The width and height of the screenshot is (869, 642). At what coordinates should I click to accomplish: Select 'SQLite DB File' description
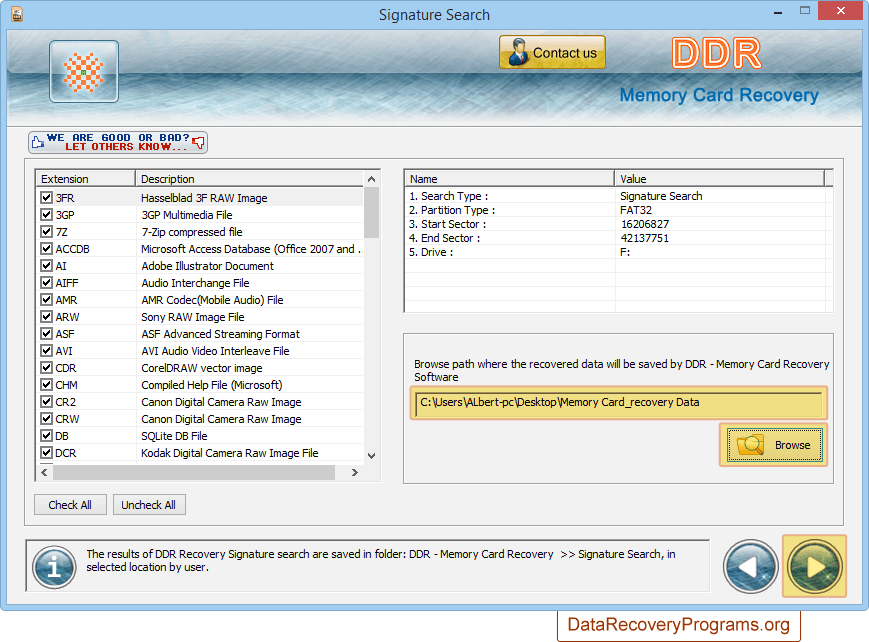(x=174, y=436)
